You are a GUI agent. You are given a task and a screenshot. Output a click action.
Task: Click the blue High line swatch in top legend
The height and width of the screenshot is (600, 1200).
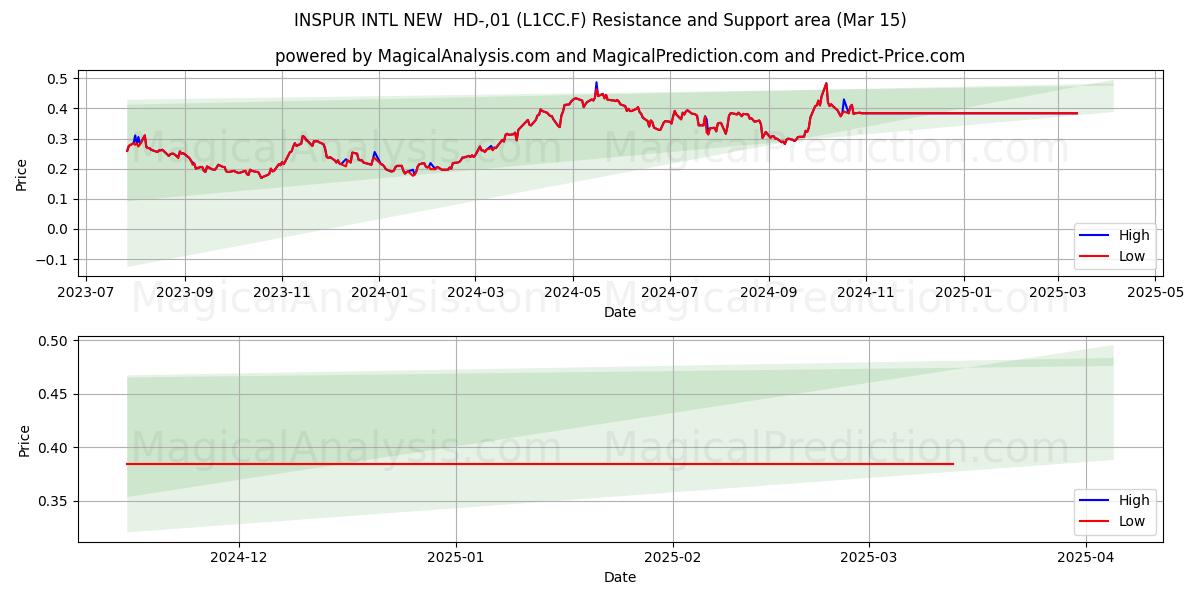point(1096,236)
